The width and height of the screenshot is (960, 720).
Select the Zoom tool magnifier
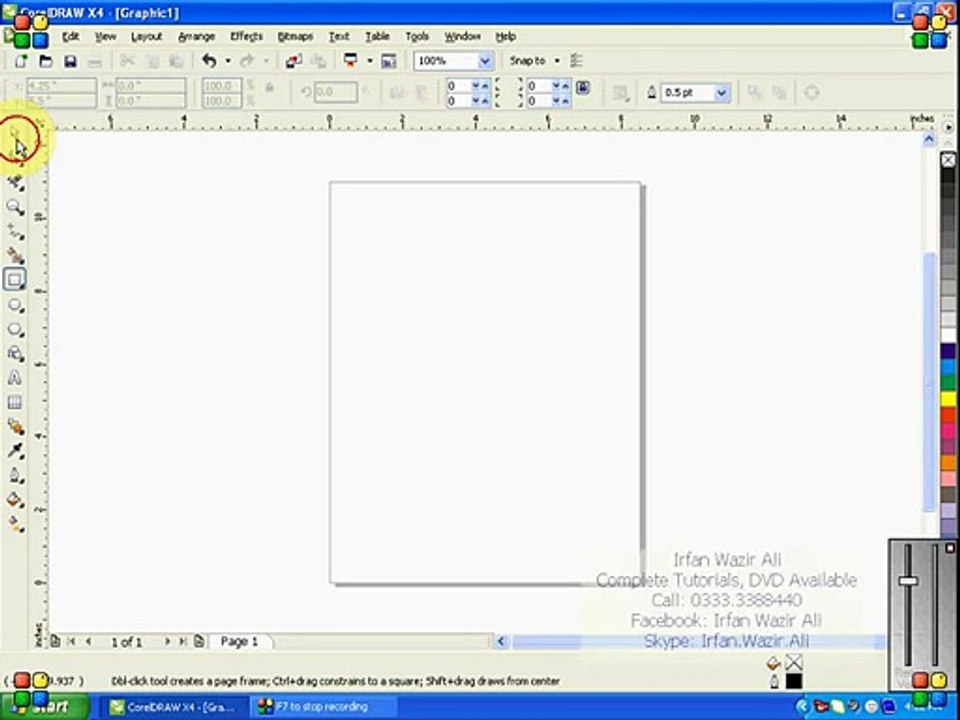15,207
